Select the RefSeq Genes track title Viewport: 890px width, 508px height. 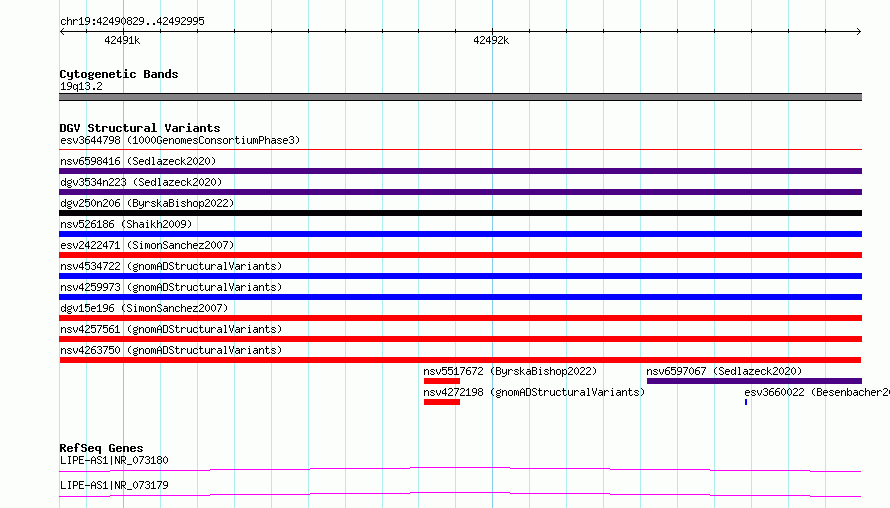[x=101, y=448]
